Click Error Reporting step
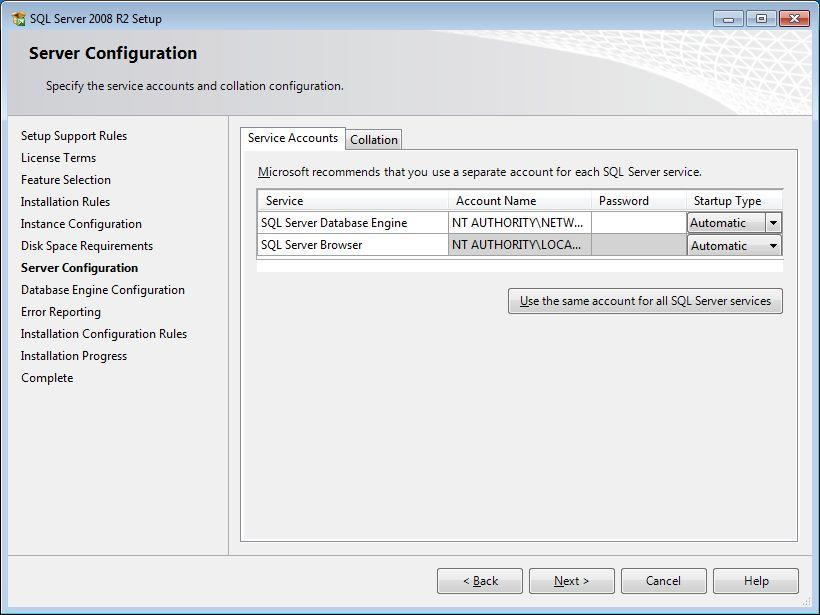 tap(61, 312)
